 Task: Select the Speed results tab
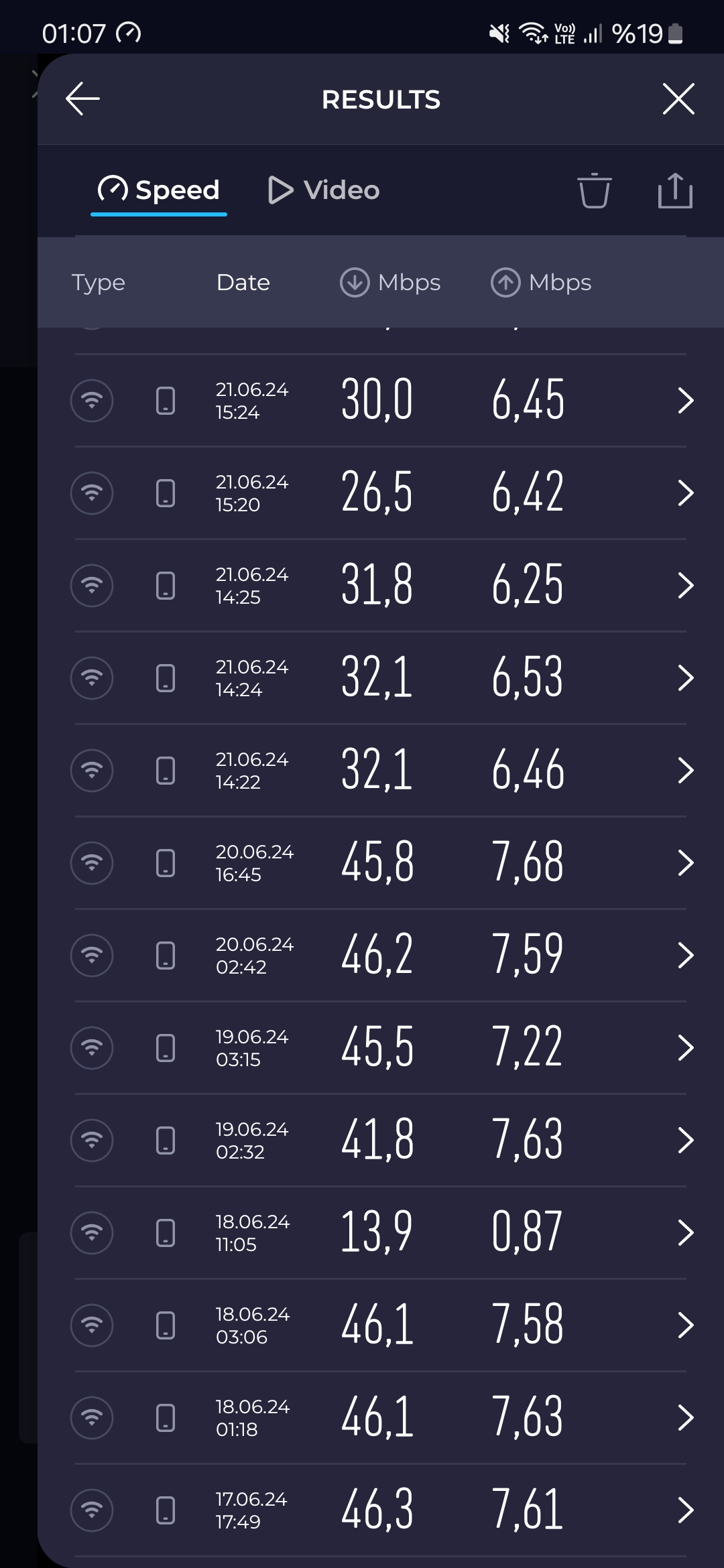pyautogui.click(x=159, y=190)
